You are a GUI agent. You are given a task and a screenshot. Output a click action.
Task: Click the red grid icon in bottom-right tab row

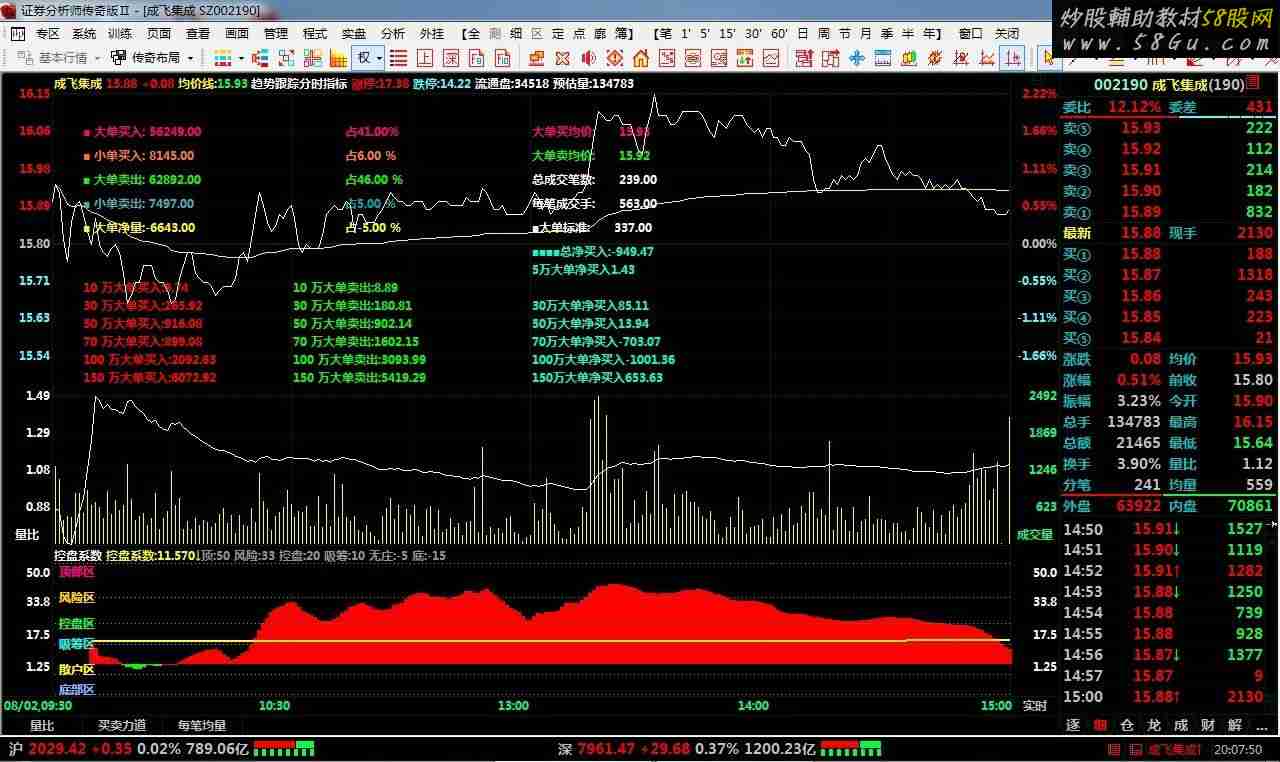pyautogui.click(x=1100, y=725)
